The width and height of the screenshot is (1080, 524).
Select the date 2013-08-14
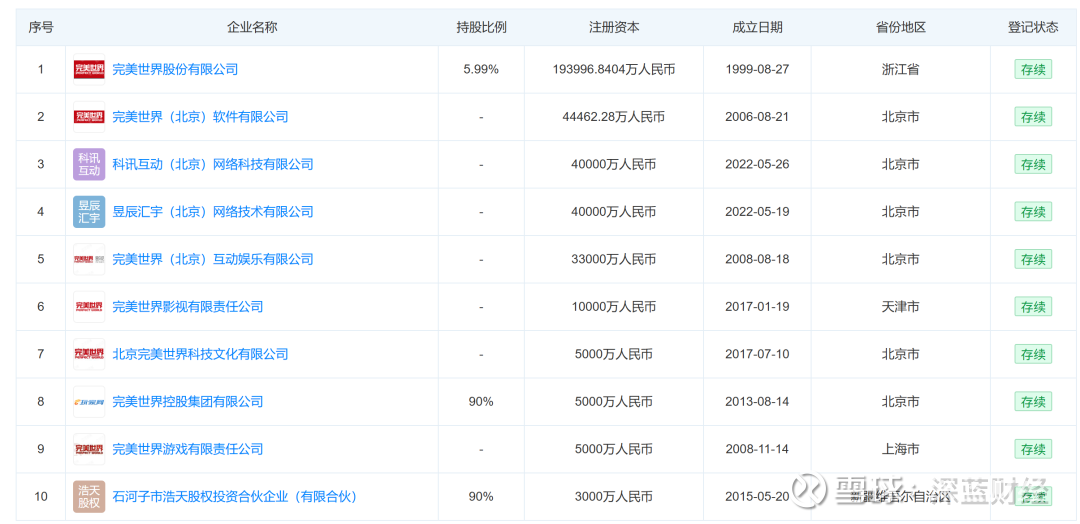(x=757, y=401)
